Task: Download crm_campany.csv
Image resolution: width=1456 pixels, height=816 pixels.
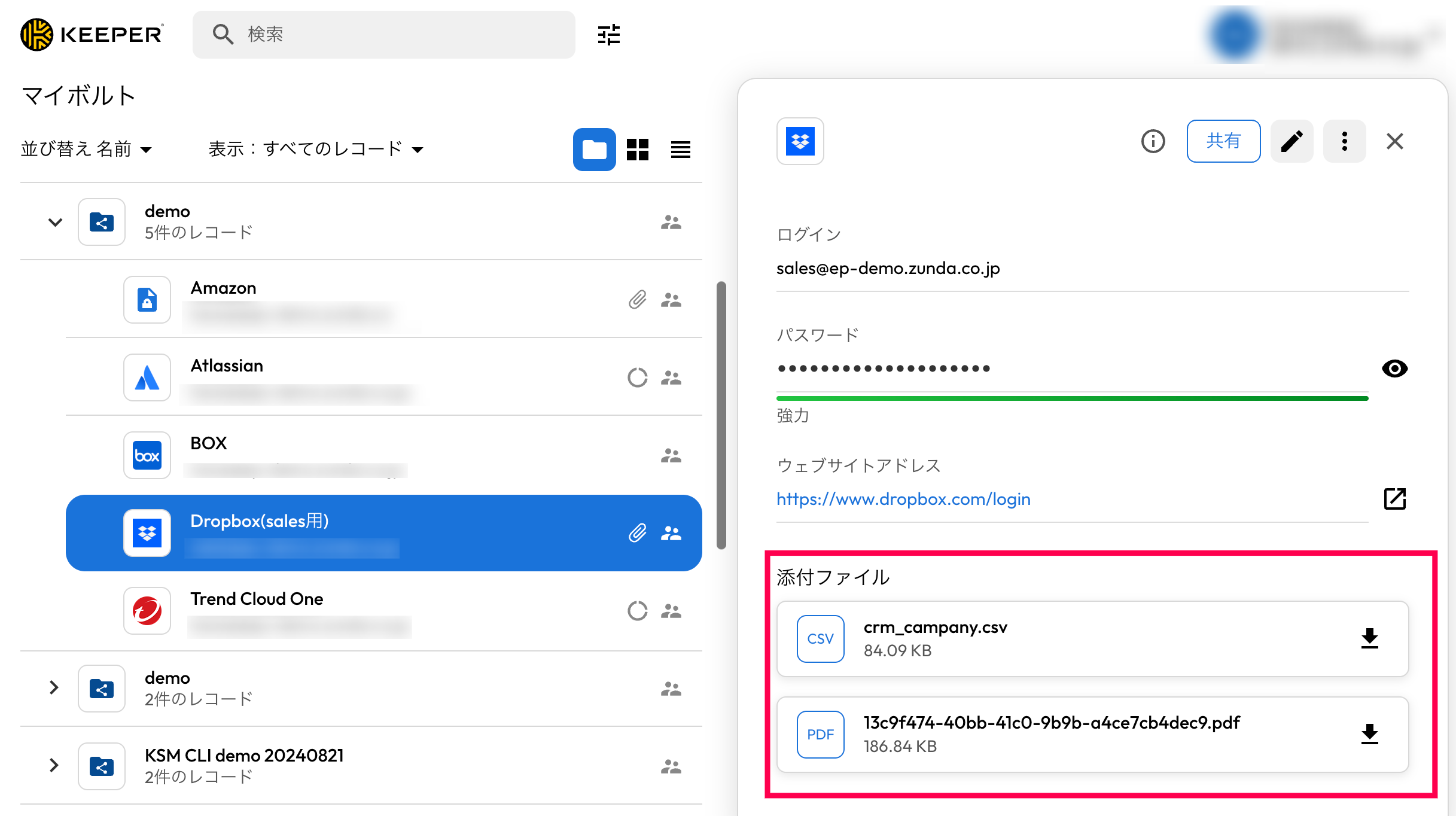Action: [1369, 639]
